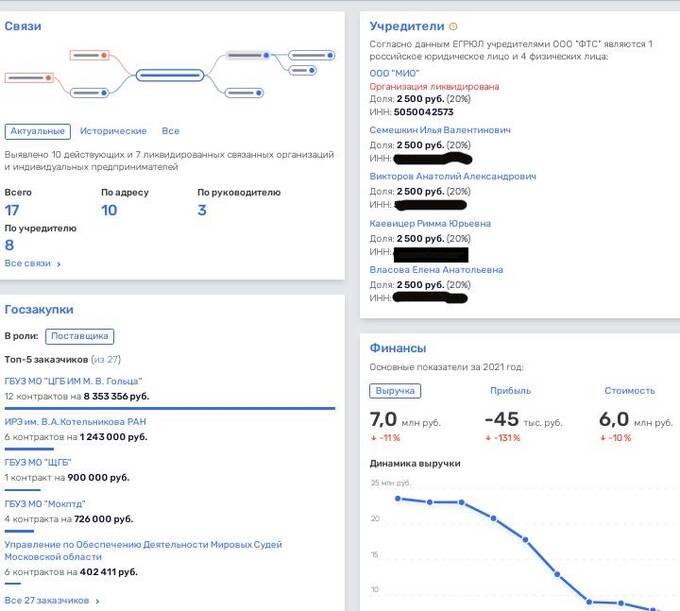The width and height of the screenshot is (680, 611).
Task: Select the Все connections tab
Action: pyautogui.click(x=170, y=131)
